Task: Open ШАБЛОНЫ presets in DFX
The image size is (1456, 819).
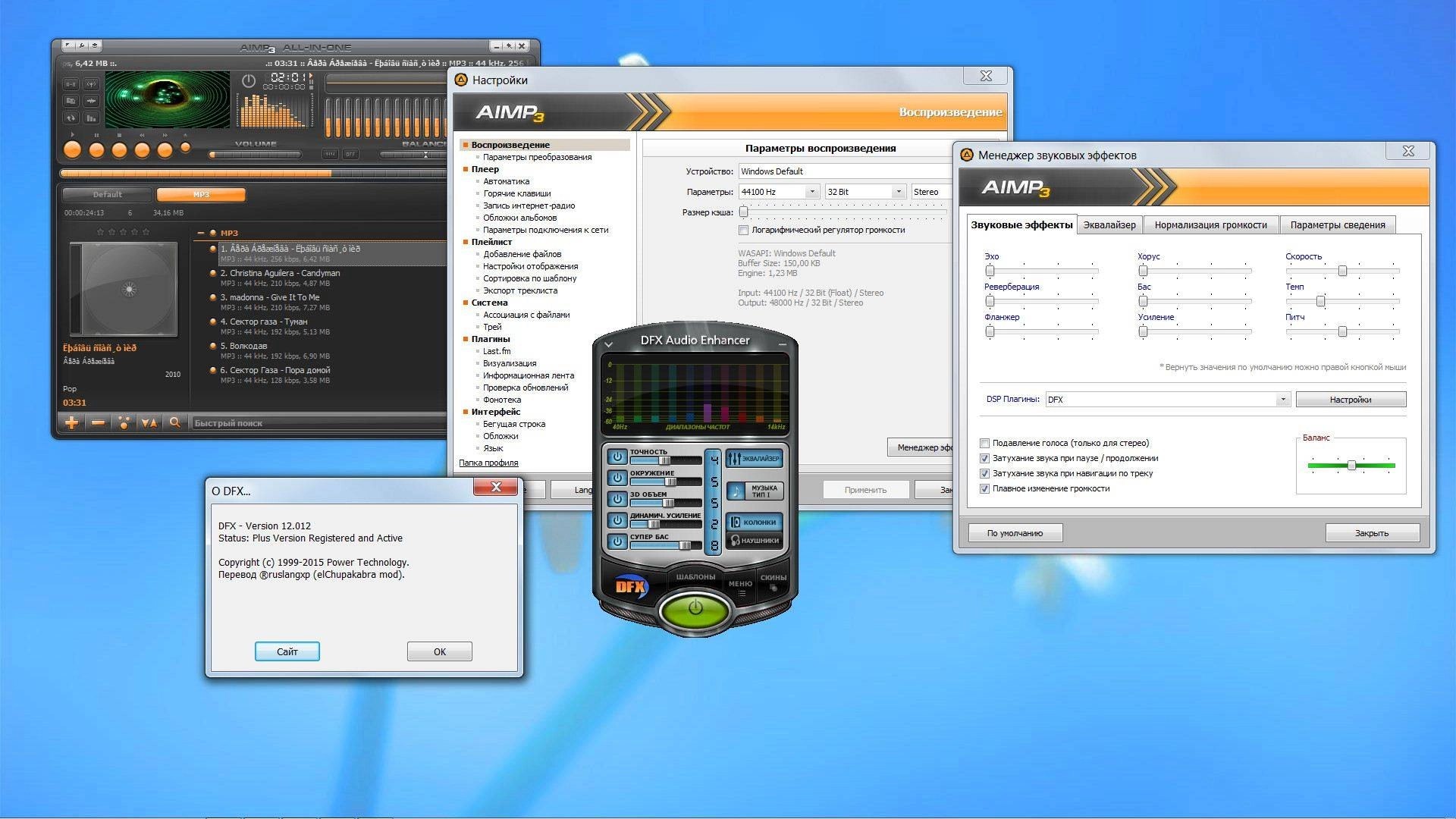Action: click(695, 577)
